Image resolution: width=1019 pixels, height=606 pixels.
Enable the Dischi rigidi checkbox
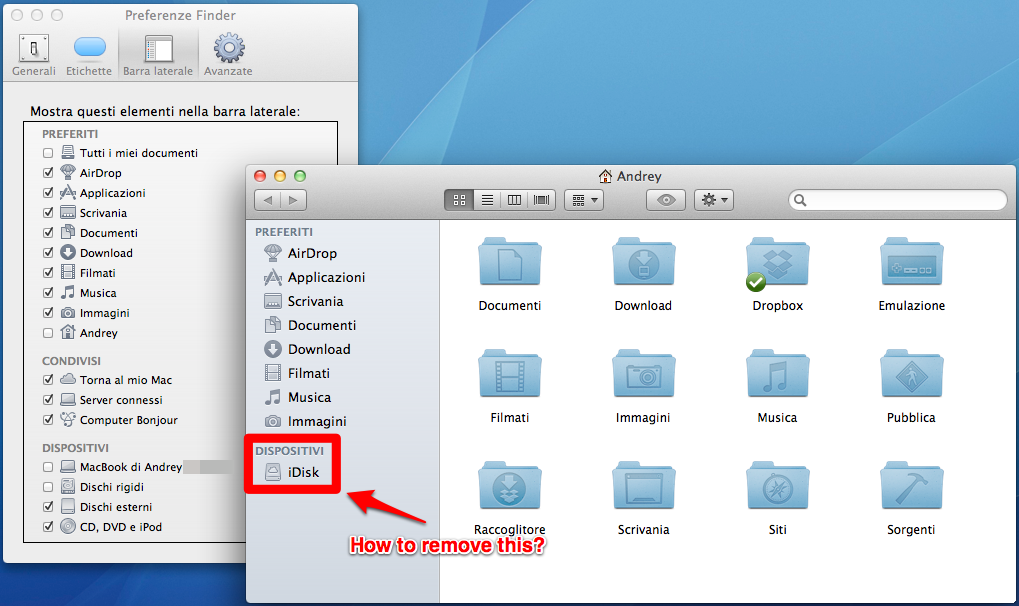(48, 487)
